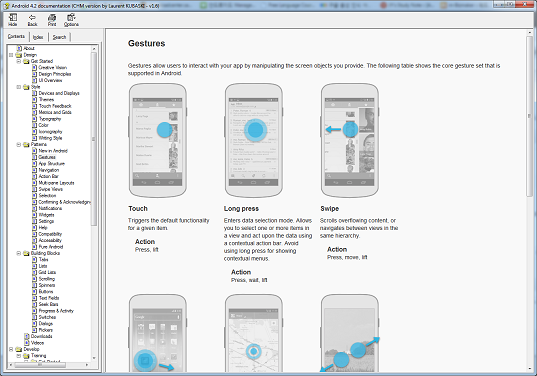Click the page icon beside Videos
The height and width of the screenshot is (376, 537).
click(27, 343)
